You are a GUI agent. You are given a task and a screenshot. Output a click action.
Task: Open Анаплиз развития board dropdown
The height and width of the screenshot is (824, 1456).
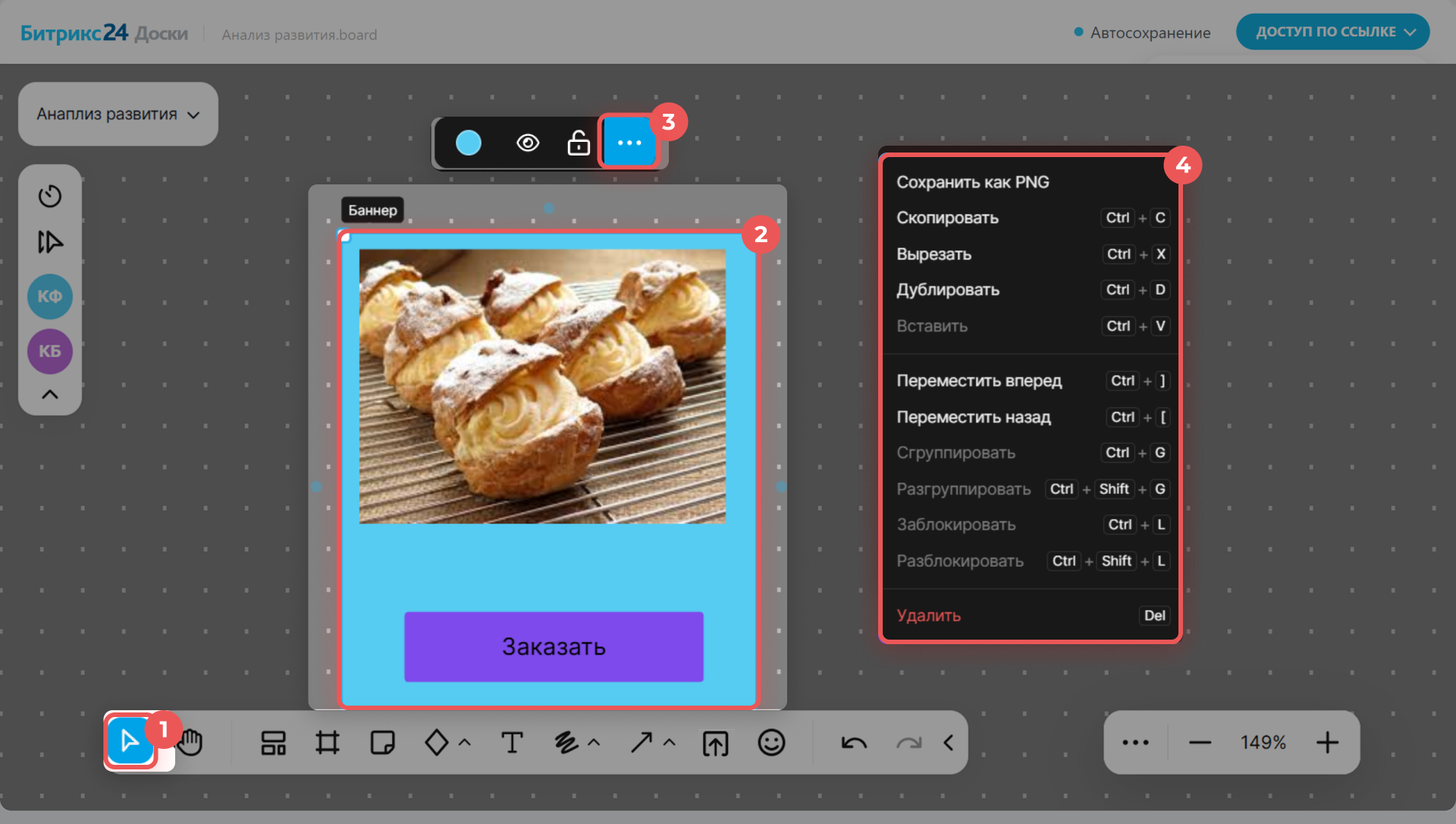(x=118, y=114)
